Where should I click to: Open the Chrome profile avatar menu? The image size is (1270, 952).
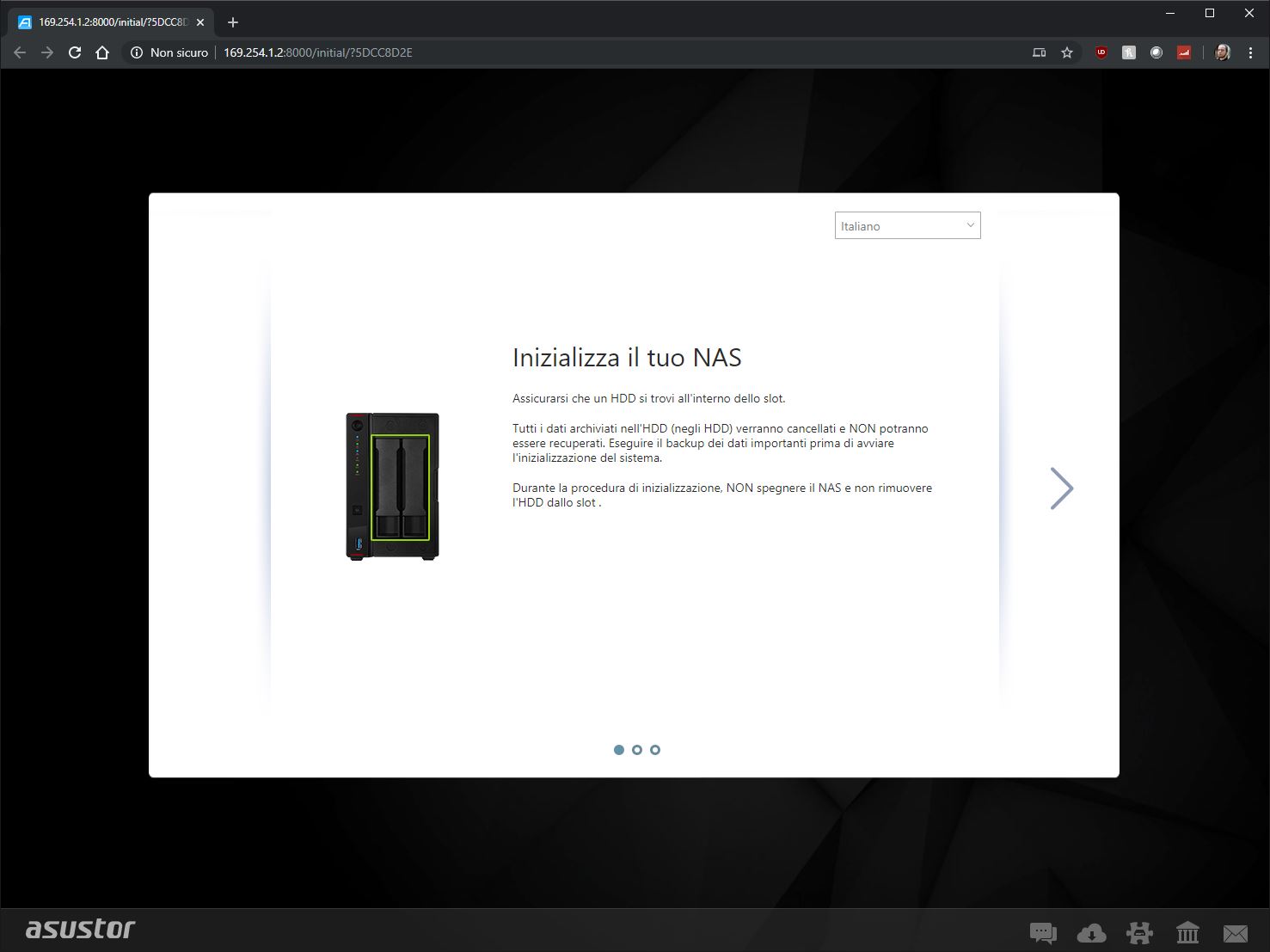(x=1222, y=52)
